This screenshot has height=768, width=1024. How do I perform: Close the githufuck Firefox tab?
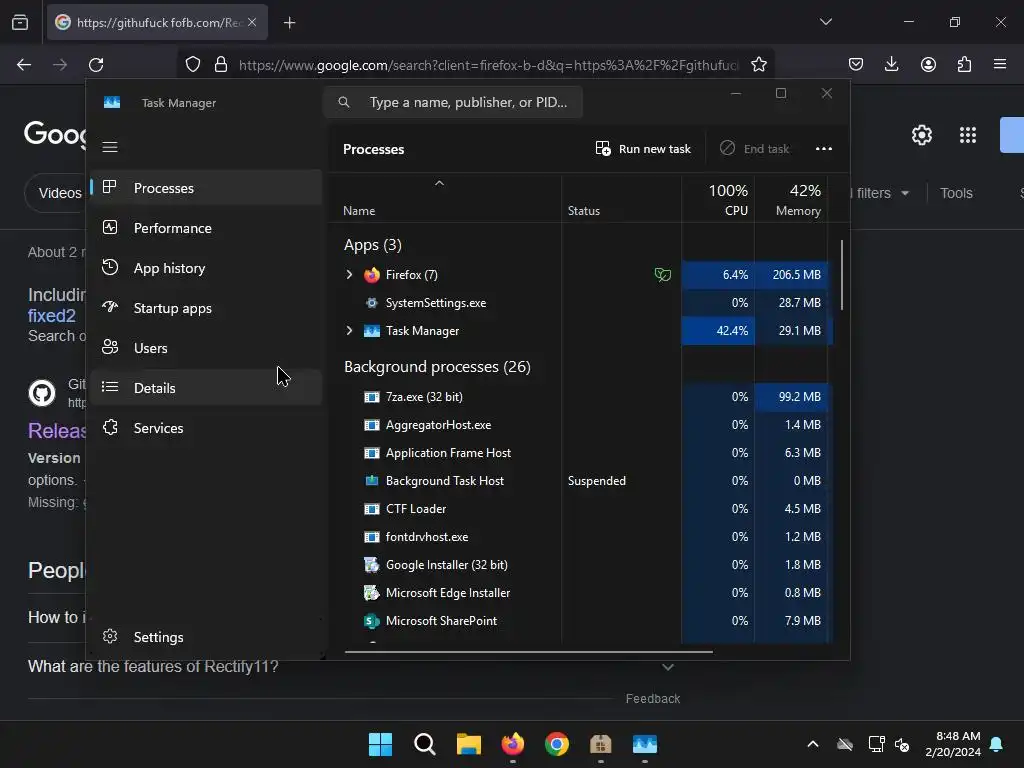[x=252, y=22]
